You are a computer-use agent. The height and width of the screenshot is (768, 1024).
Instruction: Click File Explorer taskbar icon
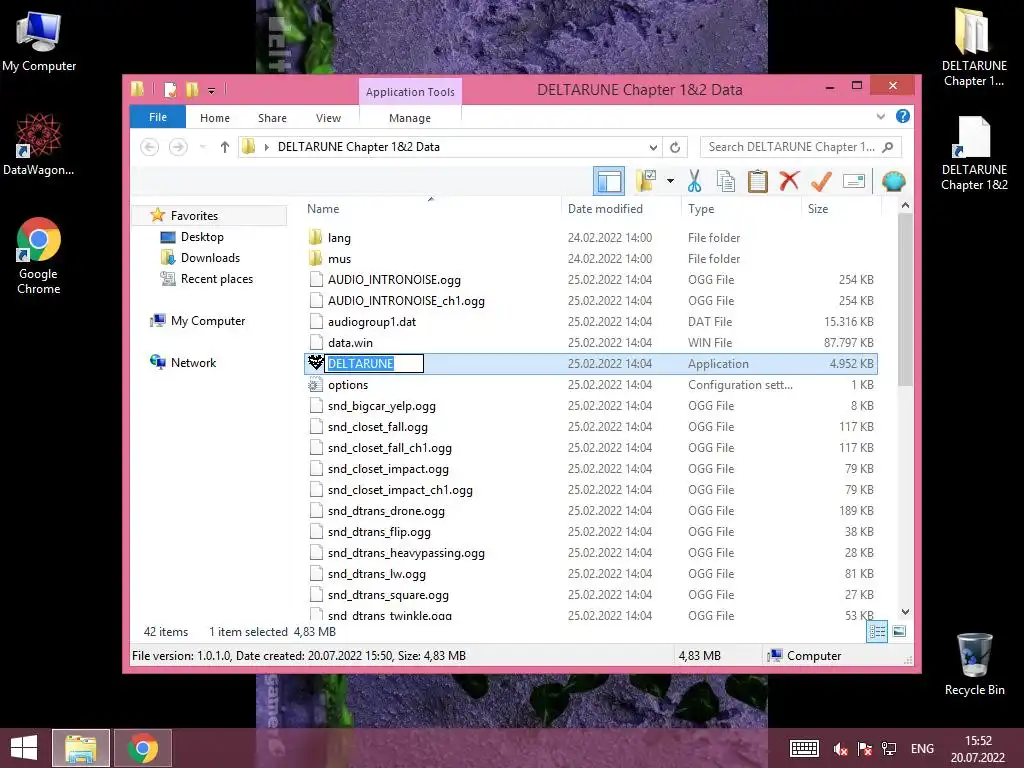[x=81, y=748]
